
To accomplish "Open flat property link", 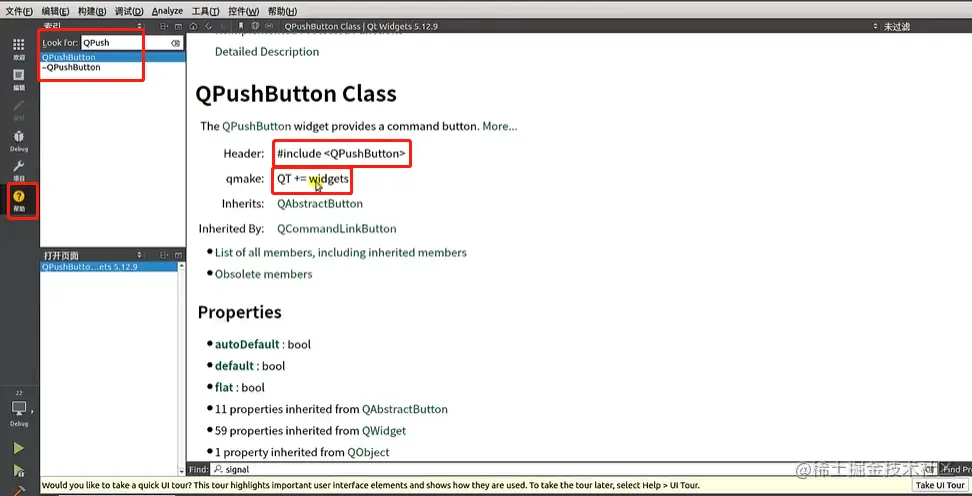I will coord(224,388).
